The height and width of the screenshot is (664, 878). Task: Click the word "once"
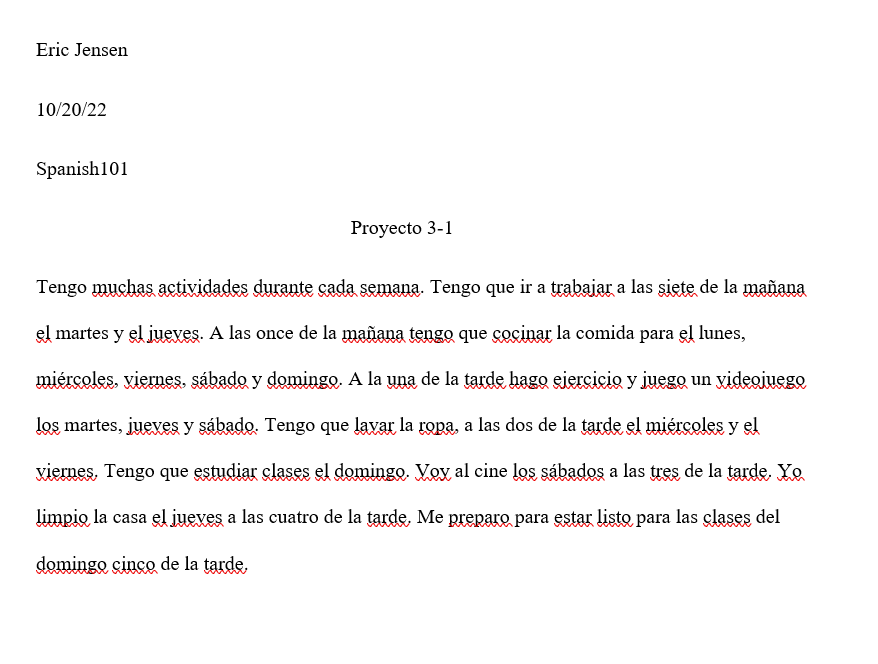tap(275, 334)
